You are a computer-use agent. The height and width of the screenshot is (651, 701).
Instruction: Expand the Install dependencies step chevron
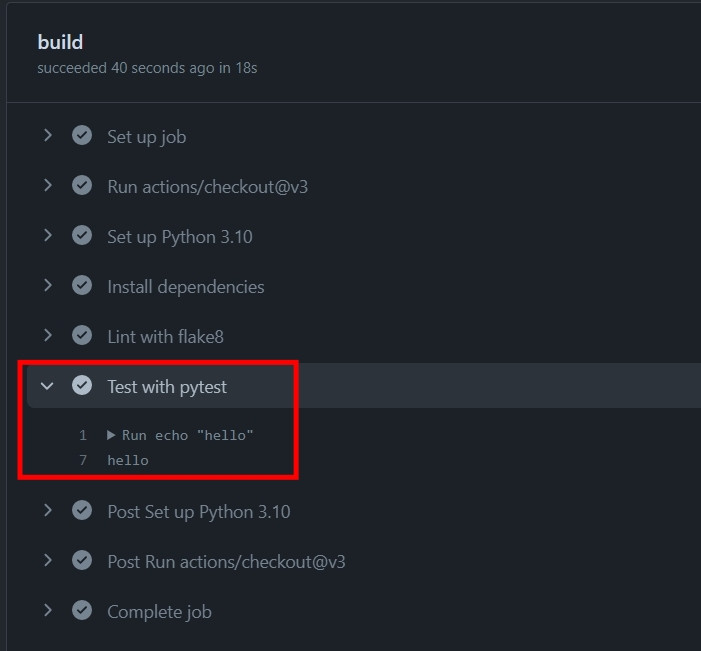coord(47,286)
